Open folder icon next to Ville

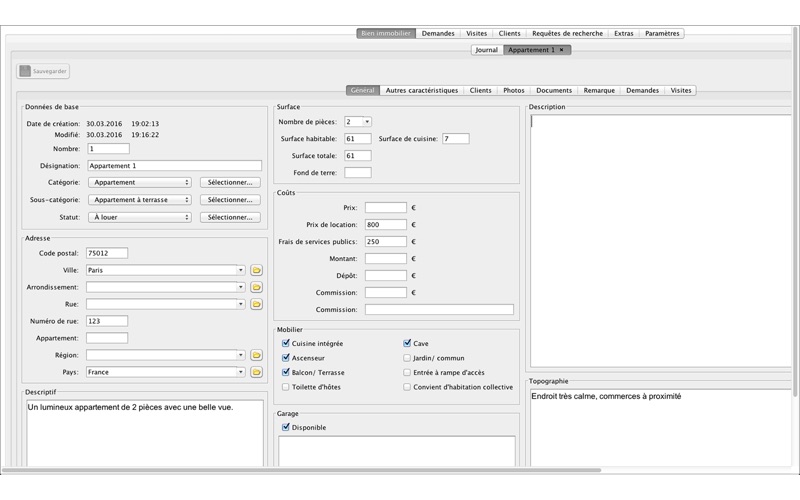point(256,270)
